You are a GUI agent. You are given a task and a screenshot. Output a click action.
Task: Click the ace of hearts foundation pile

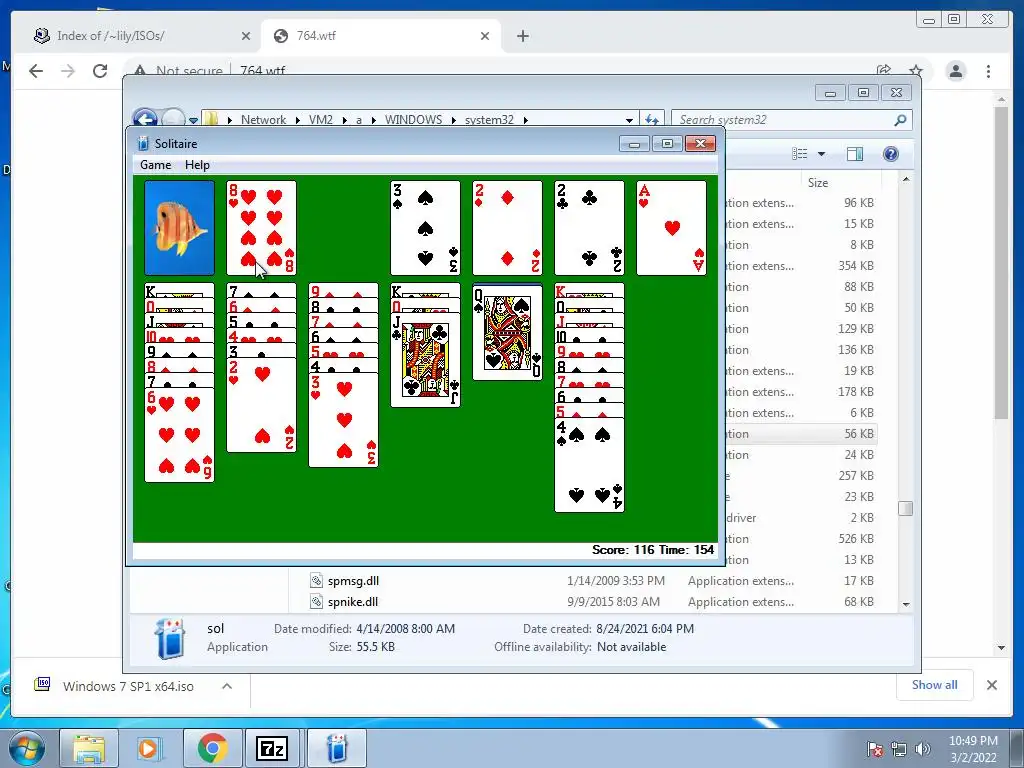pyautogui.click(x=671, y=228)
